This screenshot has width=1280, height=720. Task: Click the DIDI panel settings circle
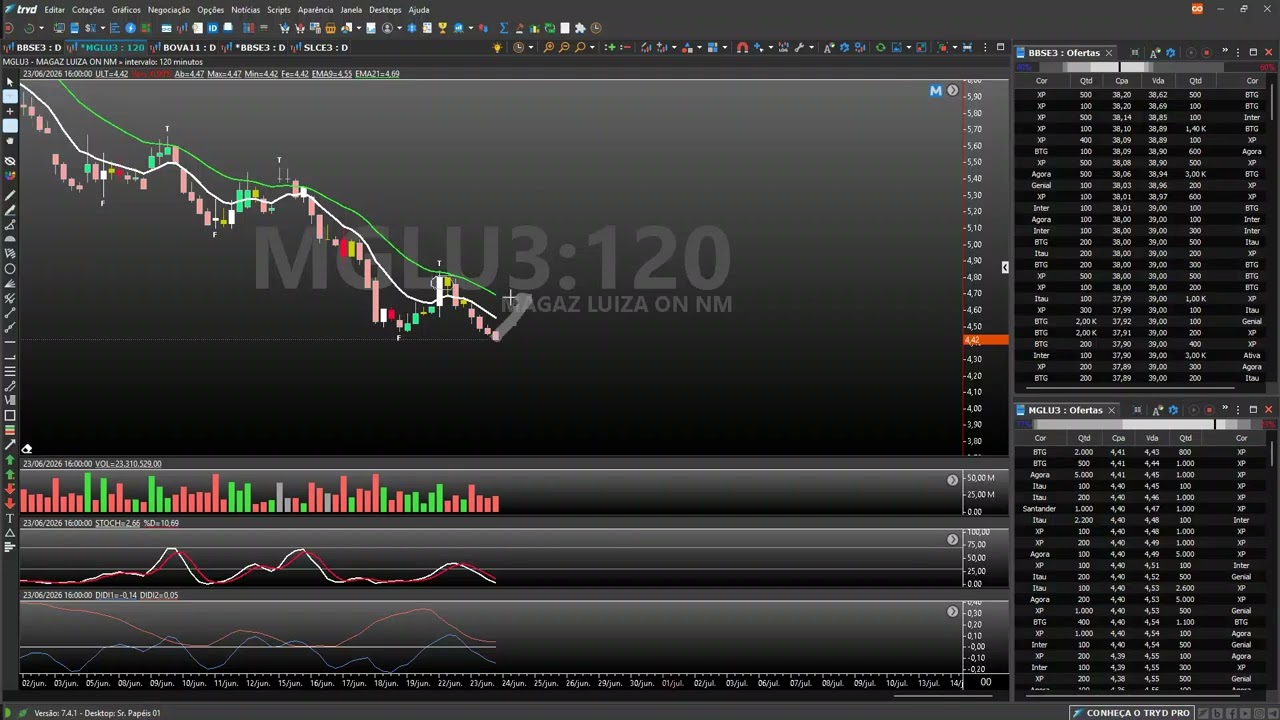952,612
